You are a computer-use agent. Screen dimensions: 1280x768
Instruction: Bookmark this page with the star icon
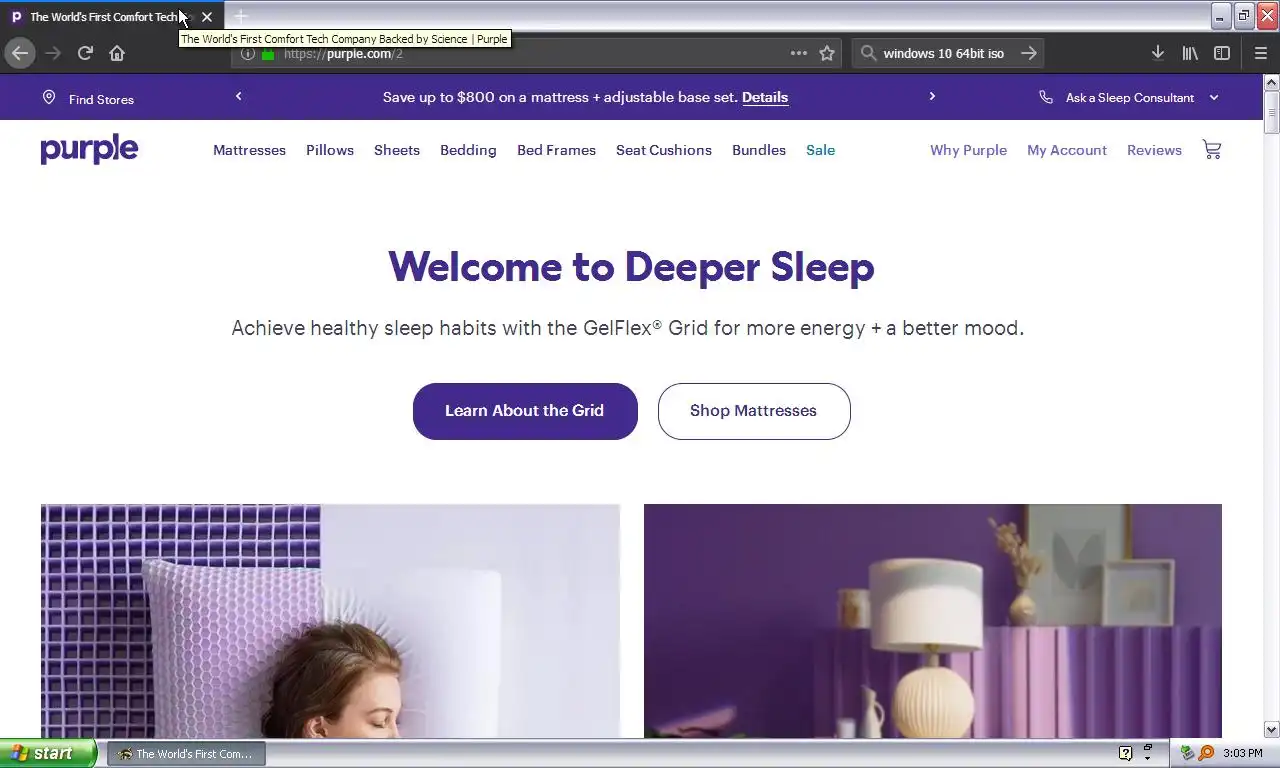point(827,53)
